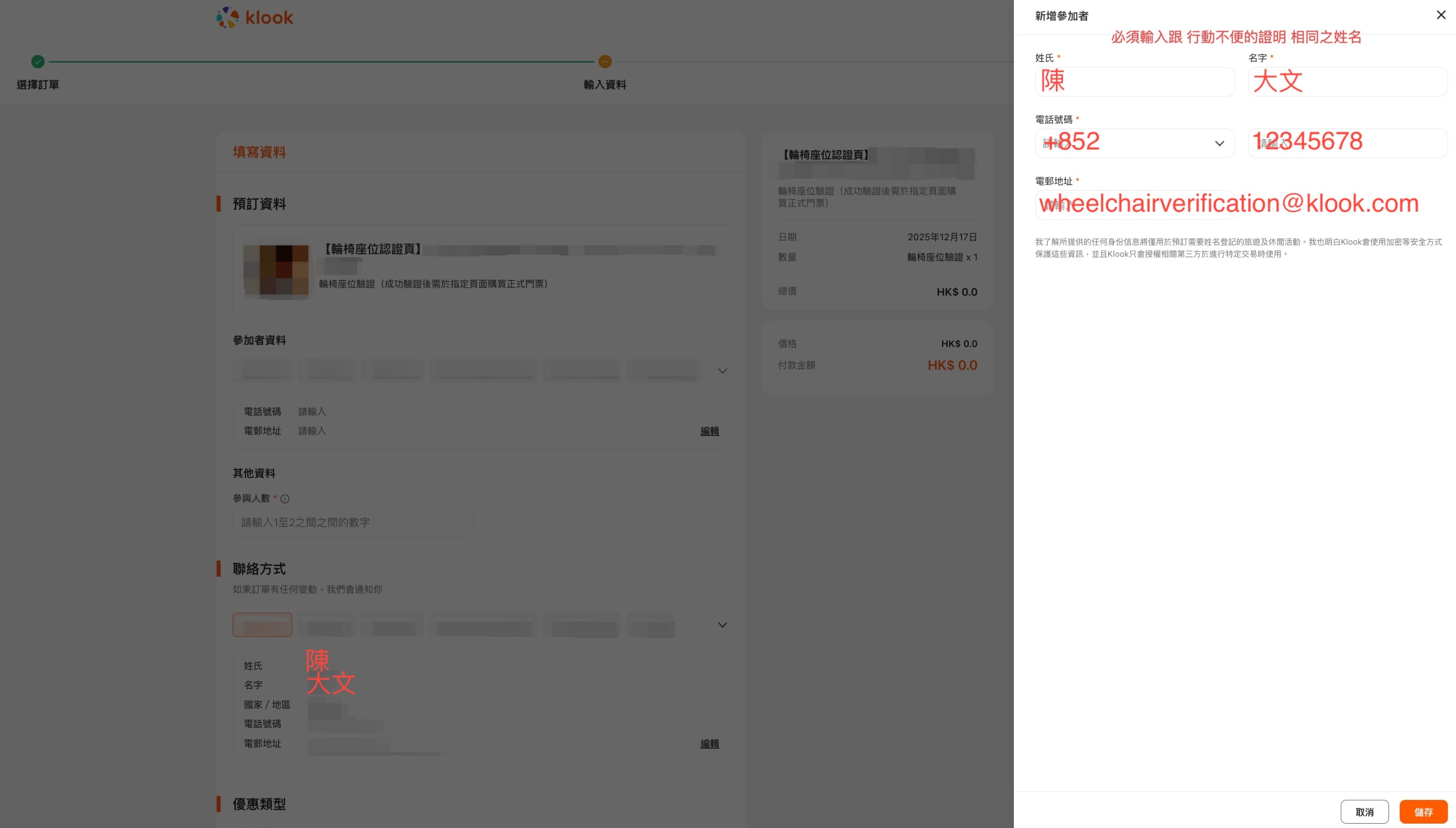The width and height of the screenshot is (1456, 828).
Task: Click the blurred product thumbnail image
Action: click(x=276, y=271)
